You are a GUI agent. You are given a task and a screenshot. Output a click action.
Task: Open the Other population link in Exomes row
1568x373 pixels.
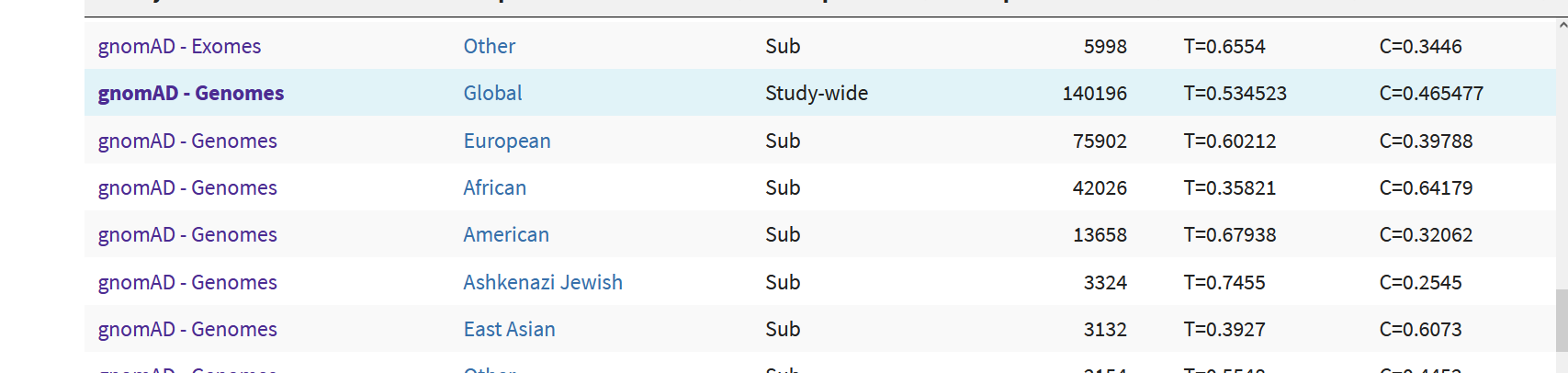pos(490,46)
